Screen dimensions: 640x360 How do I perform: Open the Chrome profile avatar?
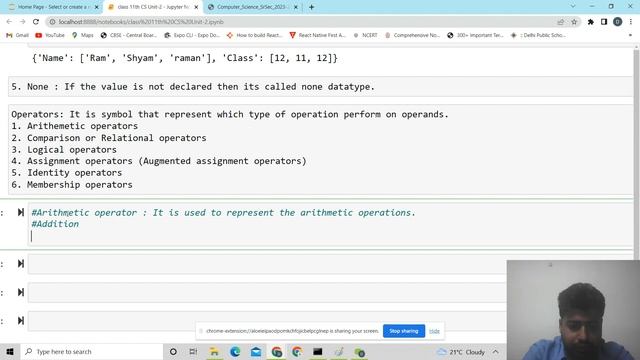pos(618,22)
